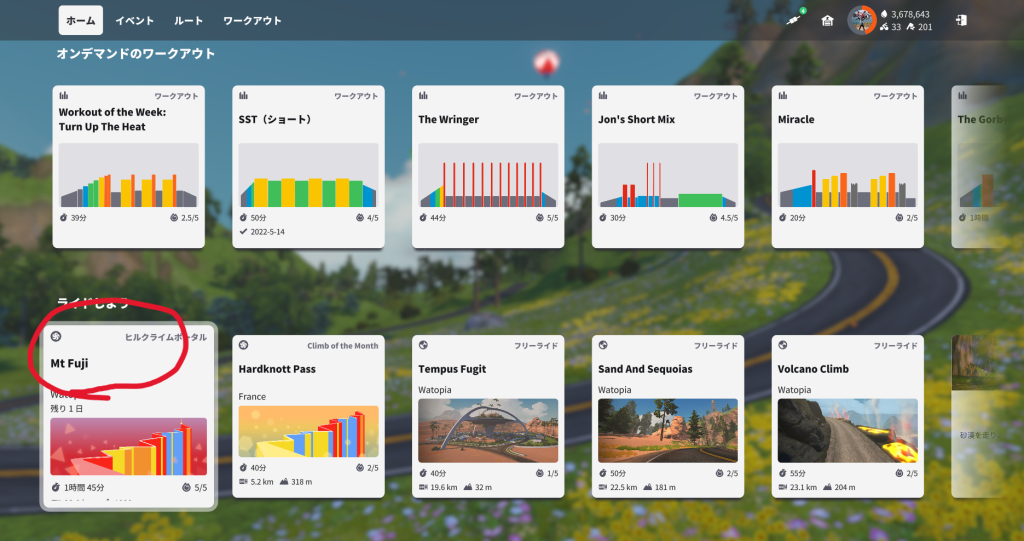
Task: Click the 1時間 45分 duration on Mt Fuji card
Action: point(84,487)
